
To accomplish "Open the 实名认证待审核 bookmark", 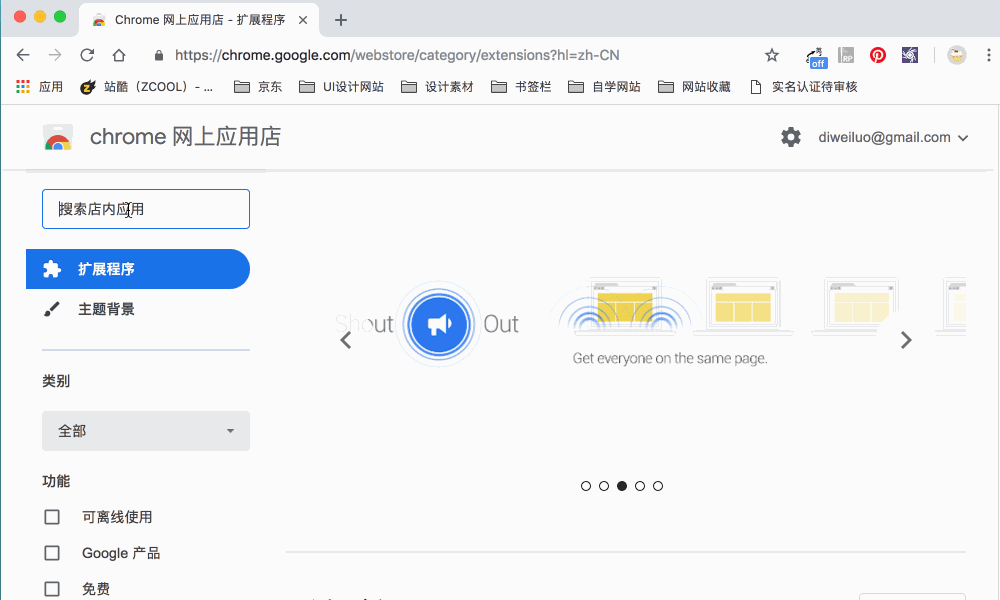I will point(804,87).
